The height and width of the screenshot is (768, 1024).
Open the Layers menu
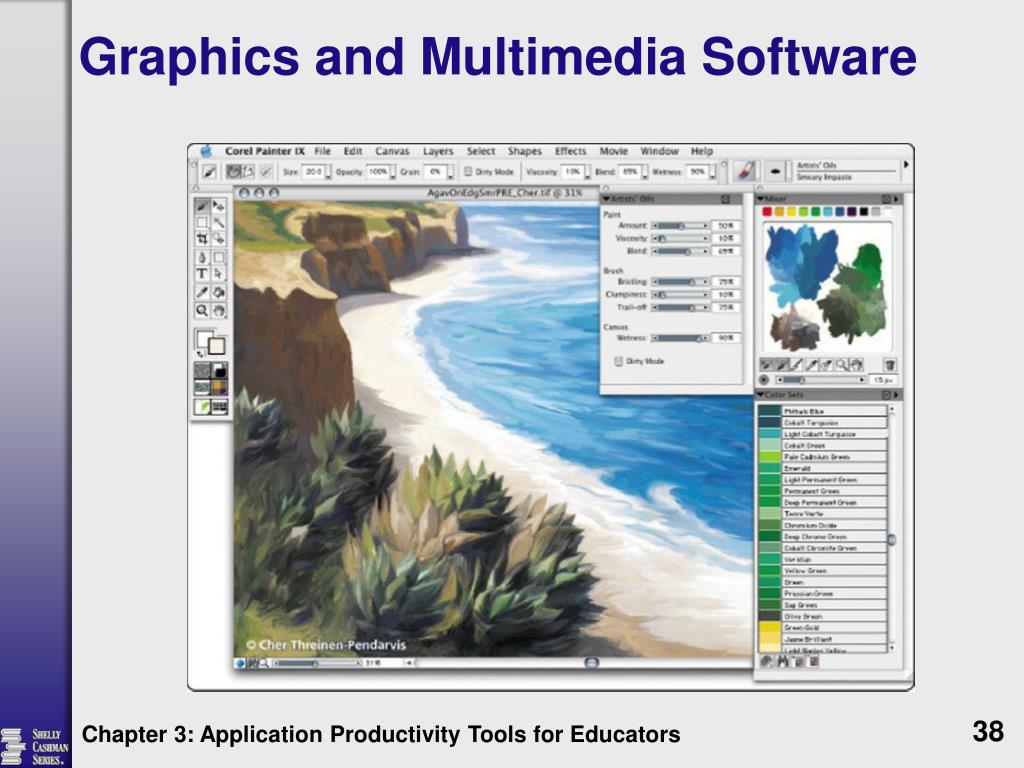click(438, 151)
